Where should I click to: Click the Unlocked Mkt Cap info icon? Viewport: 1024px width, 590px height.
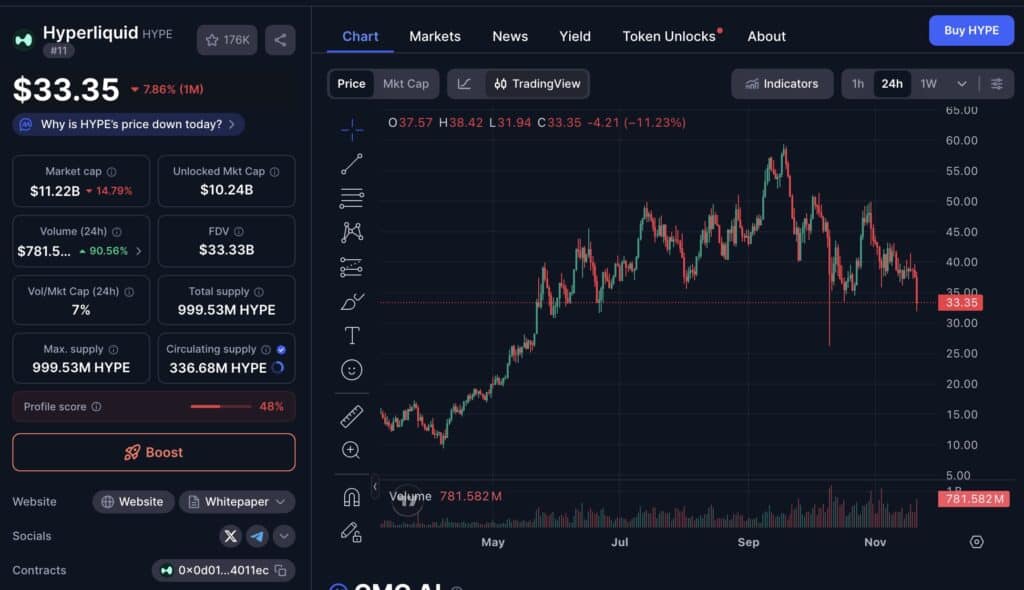(274, 172)
